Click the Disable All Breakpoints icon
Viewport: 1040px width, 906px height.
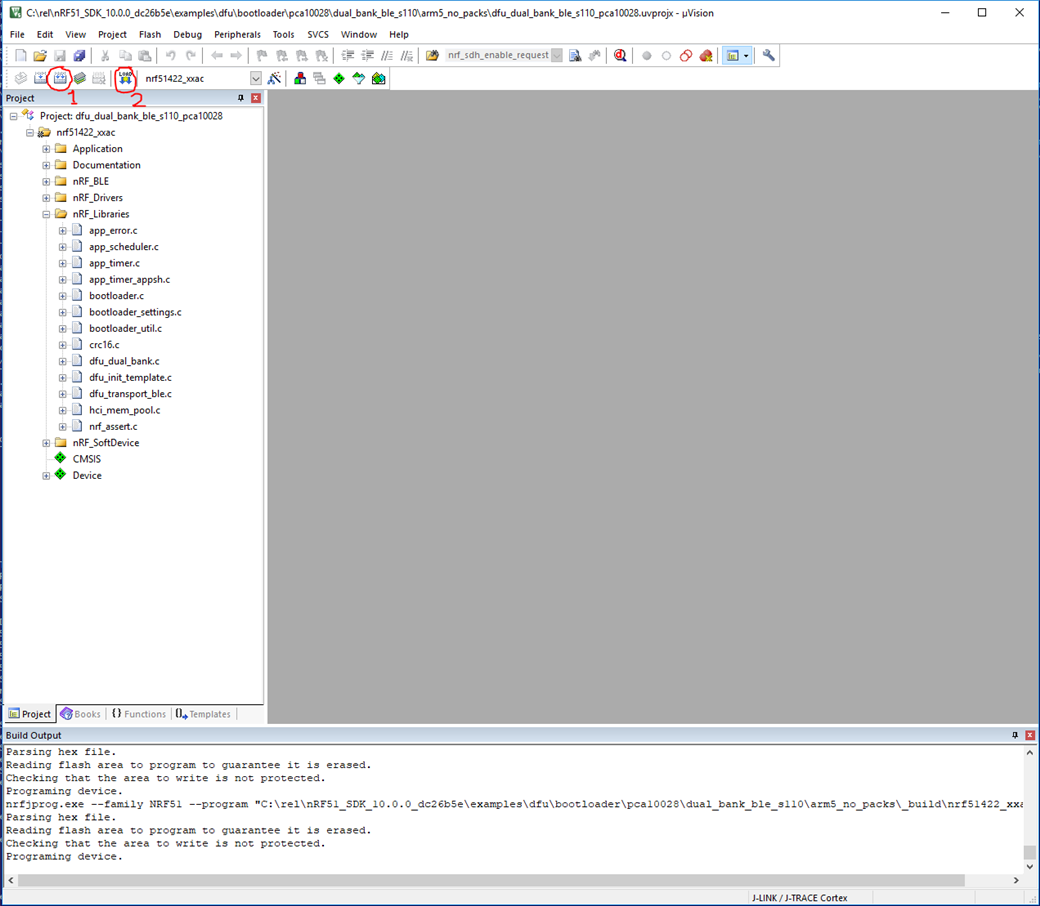point(686,56)
